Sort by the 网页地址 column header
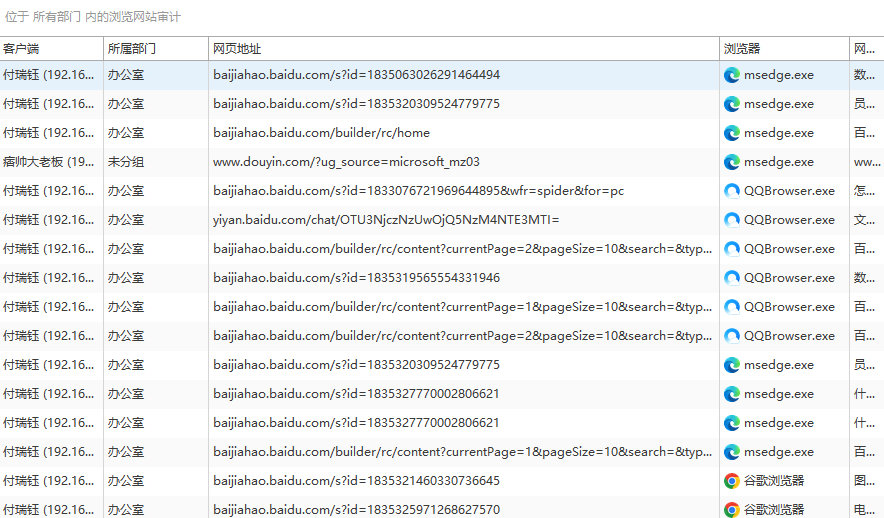The height and width of the screenshot is (518, 884). 464,49
